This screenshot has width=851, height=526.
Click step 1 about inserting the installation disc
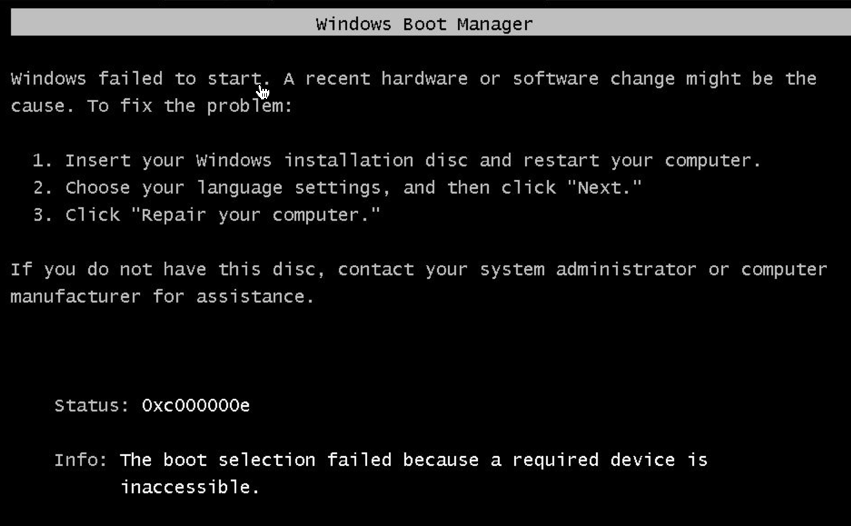pyautogui.click(x=397, y=161)
